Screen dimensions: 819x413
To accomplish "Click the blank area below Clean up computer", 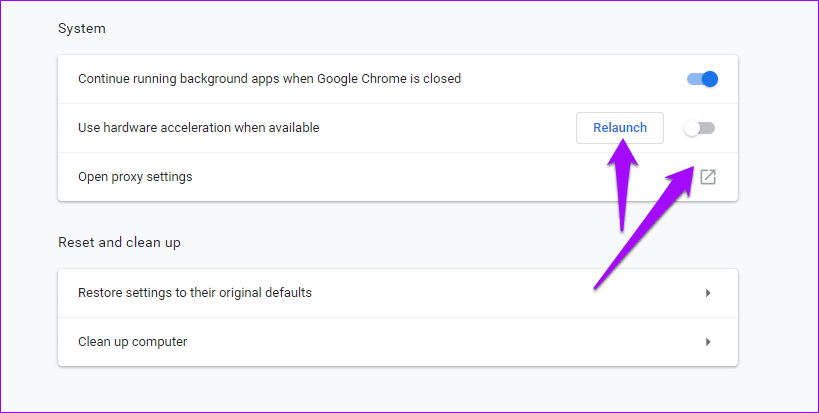I will 400,390.
